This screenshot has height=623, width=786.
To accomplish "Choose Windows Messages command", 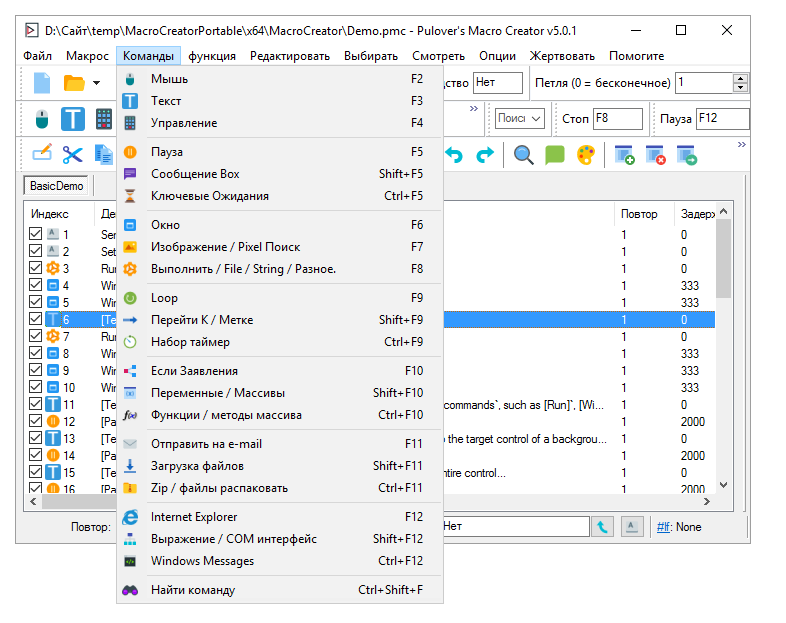I will click(280, 561).
